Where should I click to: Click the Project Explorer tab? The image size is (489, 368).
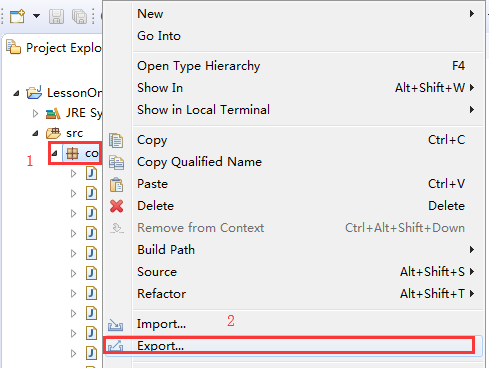[54, 48]
